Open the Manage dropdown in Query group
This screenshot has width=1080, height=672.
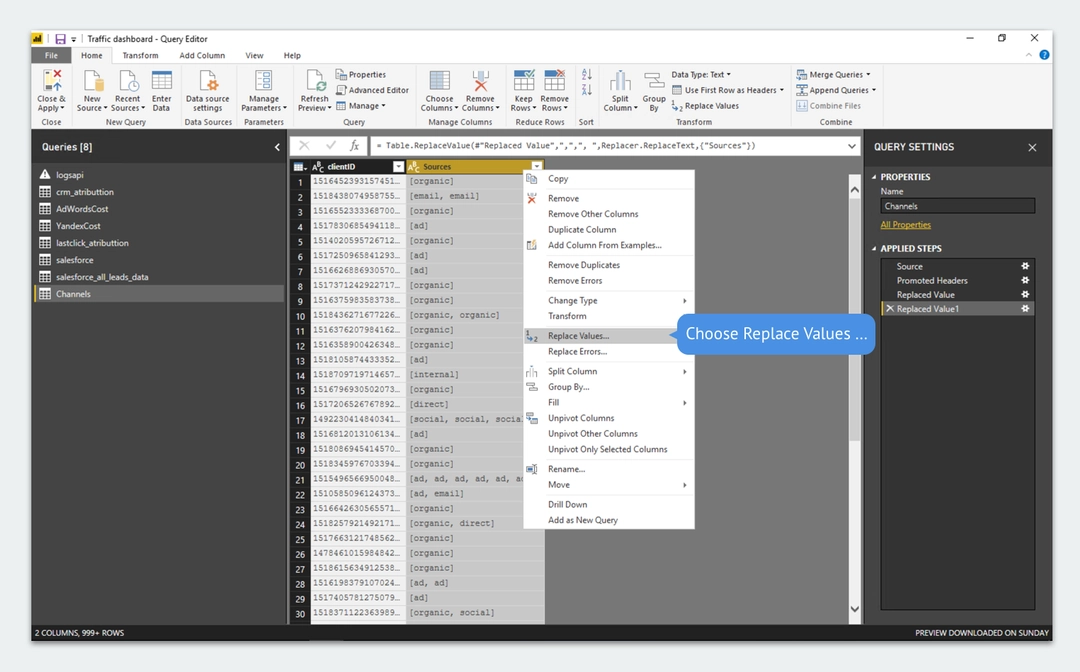click(361, 106)
